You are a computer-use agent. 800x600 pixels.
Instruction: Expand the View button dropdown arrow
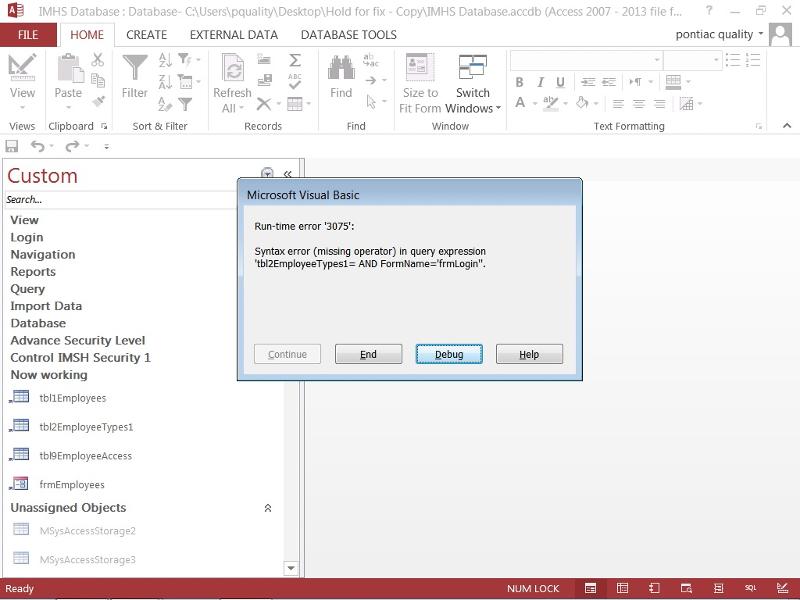[22, 108]
